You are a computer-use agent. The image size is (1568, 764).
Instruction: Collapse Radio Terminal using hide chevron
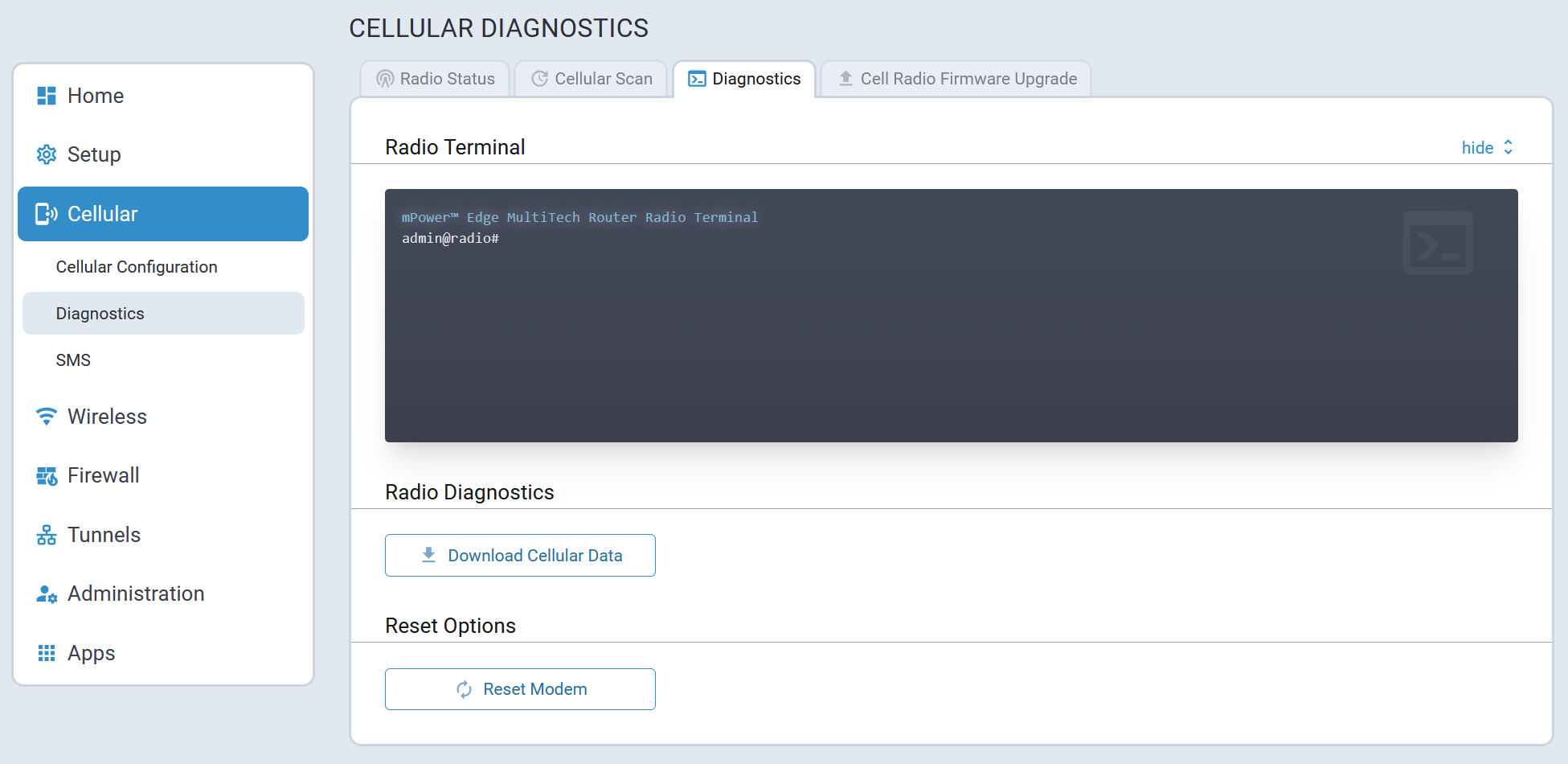pyautogui.click(x=1509, y=147)
